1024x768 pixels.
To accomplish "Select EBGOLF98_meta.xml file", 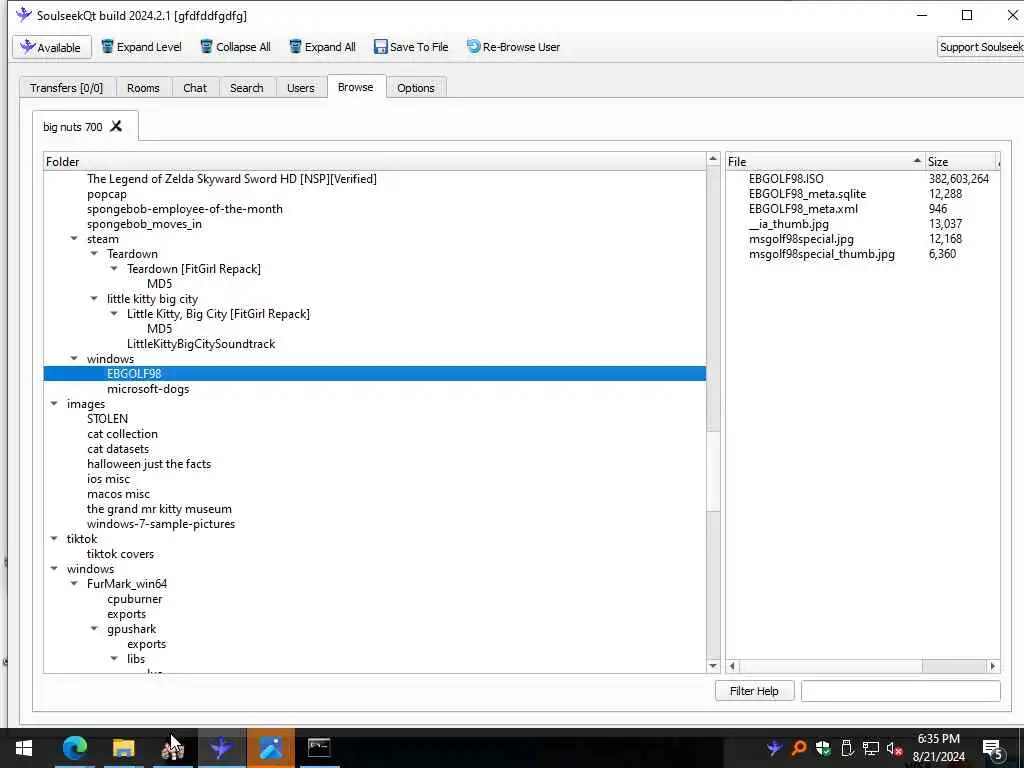I will (x=803, y=209).
